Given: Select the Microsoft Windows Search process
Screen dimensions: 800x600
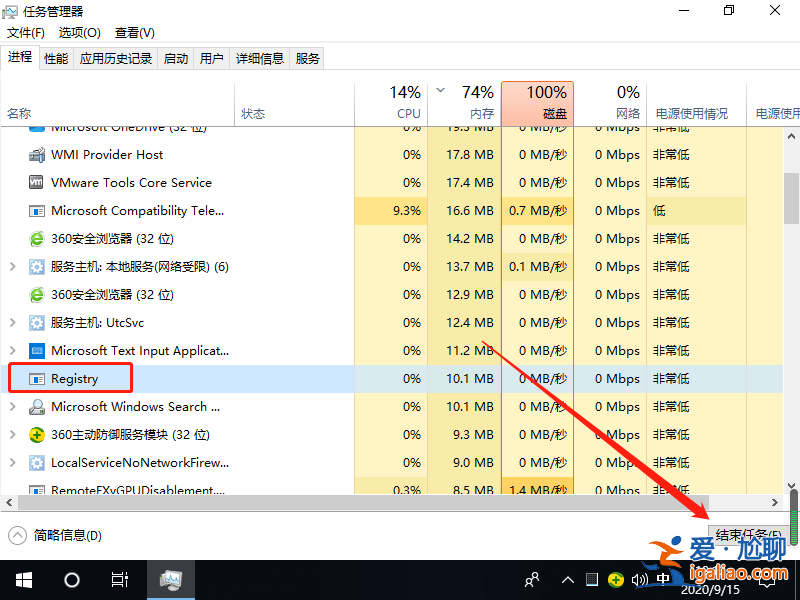Looking at the screenshot, I should 134,406.
